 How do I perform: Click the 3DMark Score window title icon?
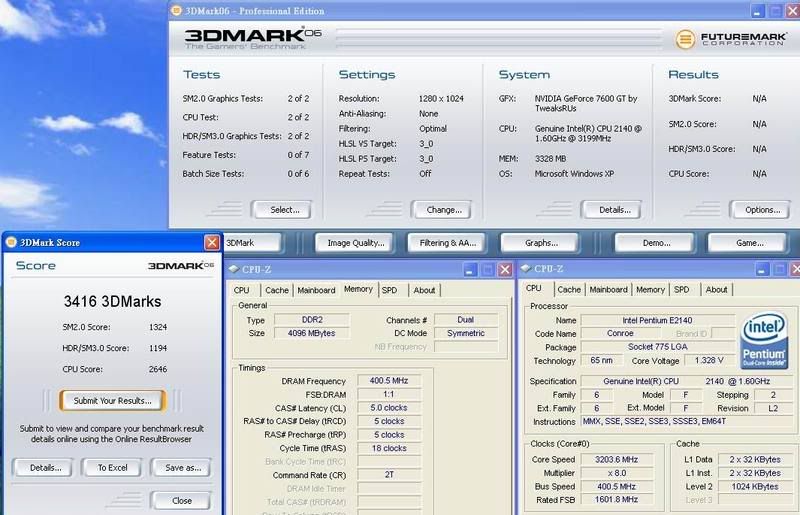click(11, 242)
